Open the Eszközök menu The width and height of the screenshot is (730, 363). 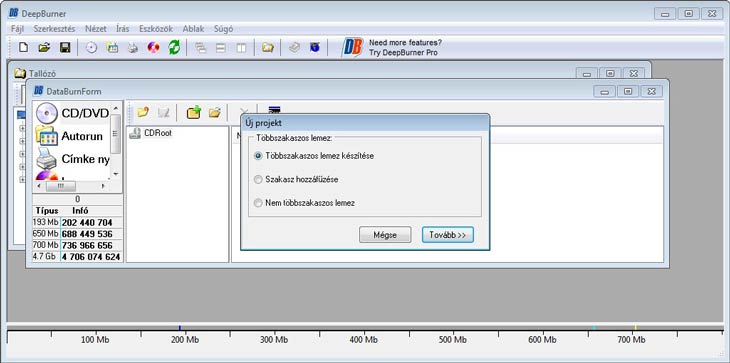[x=156, y=29]
